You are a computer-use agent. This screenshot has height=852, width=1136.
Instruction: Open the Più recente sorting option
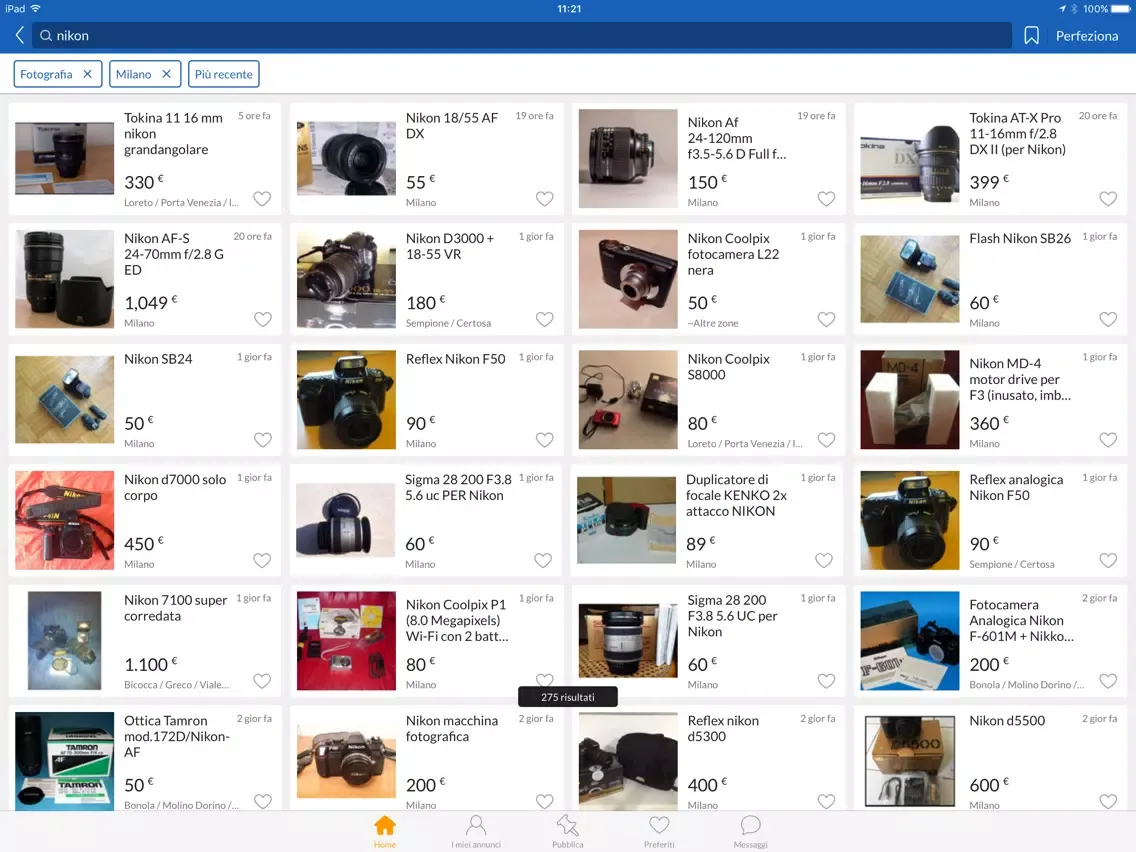223,74
